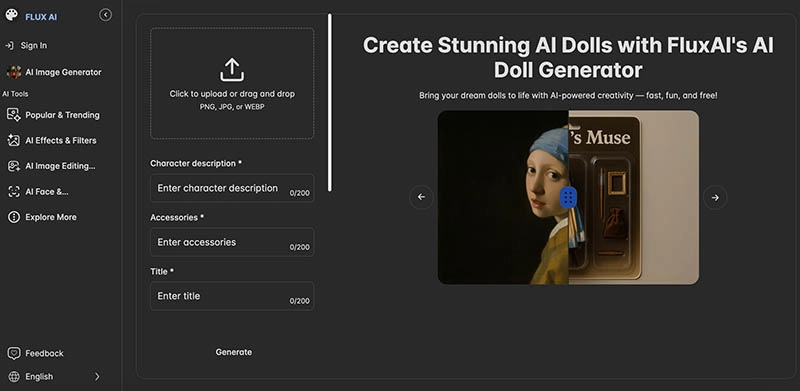The width and height of the screenshot is (800, 391).
Task: Collapse the sidebar with the chevron button
Action: coord(105,15)
